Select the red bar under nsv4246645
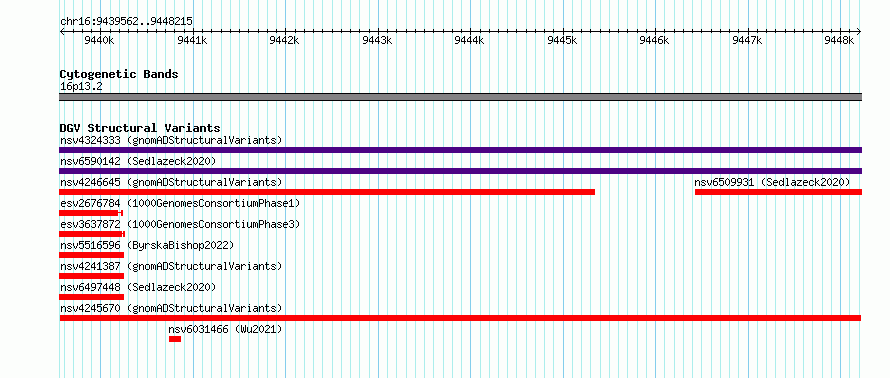The height and width of the screenshot is (378, 890). coord(327,192)
